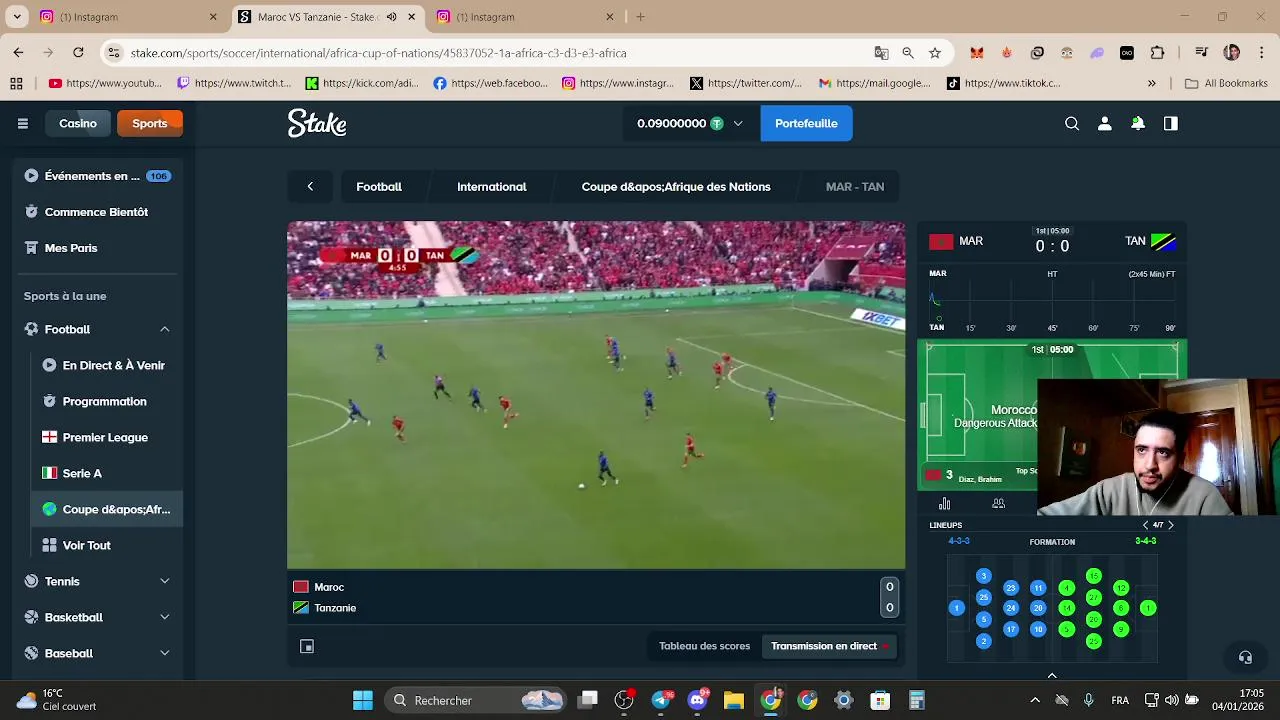Open a new browser tab

point(641,17)
